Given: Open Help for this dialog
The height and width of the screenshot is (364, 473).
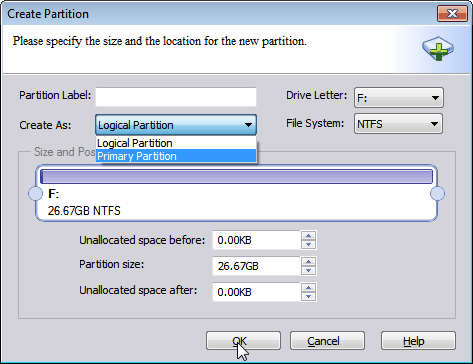Looking at the screenshot, I should point(418,341).
